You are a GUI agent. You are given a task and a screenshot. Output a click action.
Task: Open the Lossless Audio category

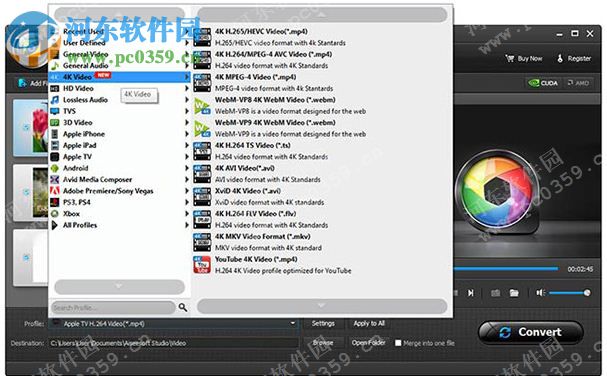[x=120, y=100]
